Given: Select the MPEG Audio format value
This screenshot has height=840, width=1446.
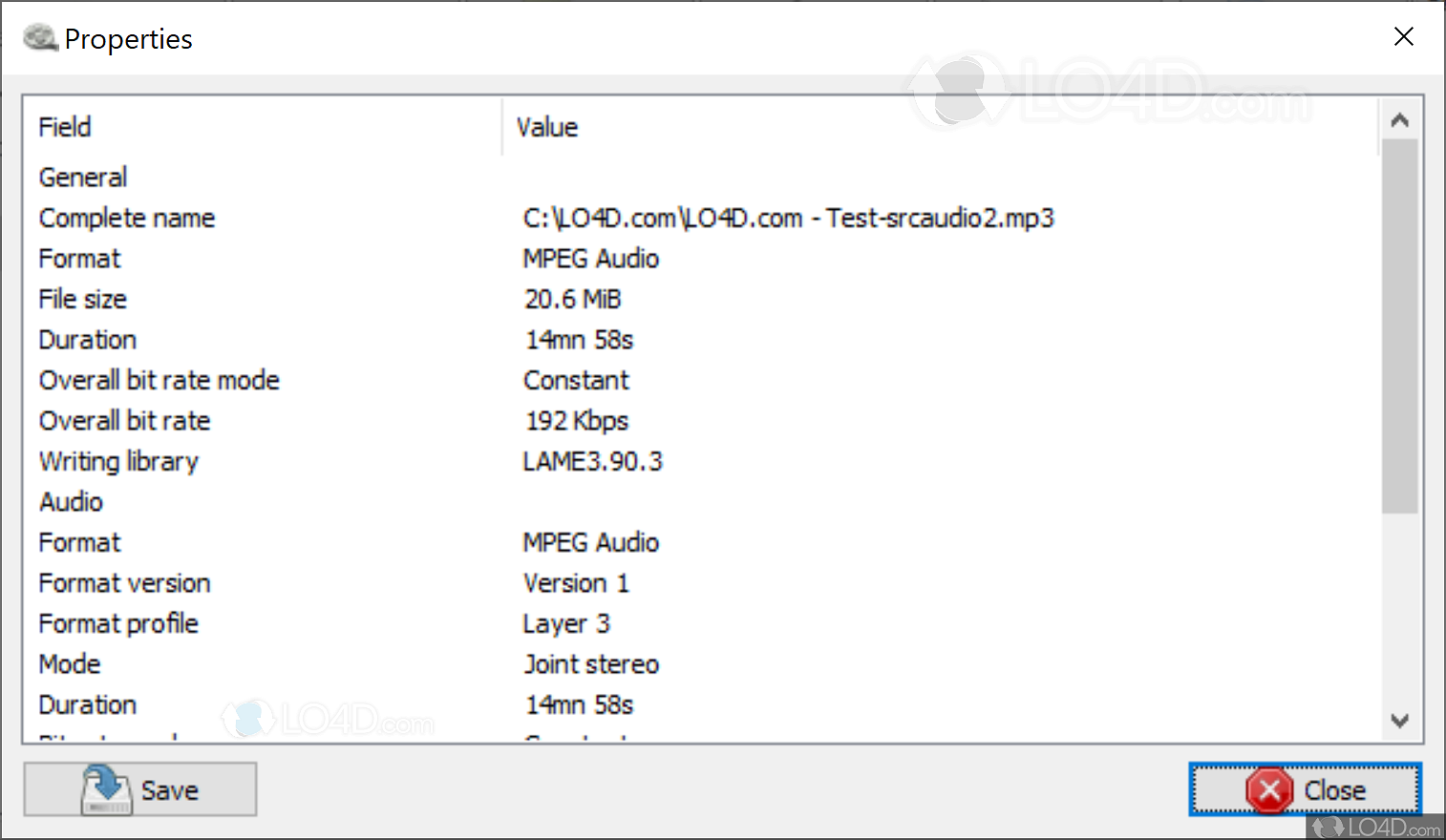Looking at the screenshot, I should pyautogui.click(x=590, y=258).
